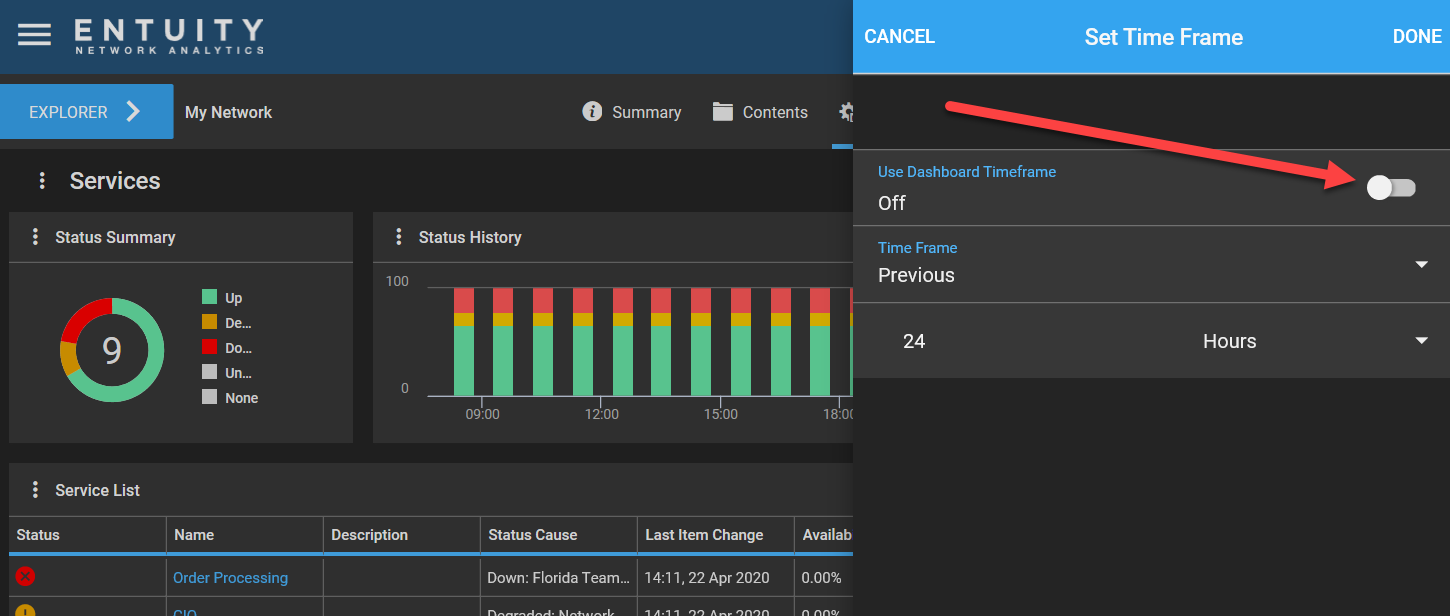1450x616 pixels.
Task: Click the 24 duration value field
Action: click(x=914, y=340)
